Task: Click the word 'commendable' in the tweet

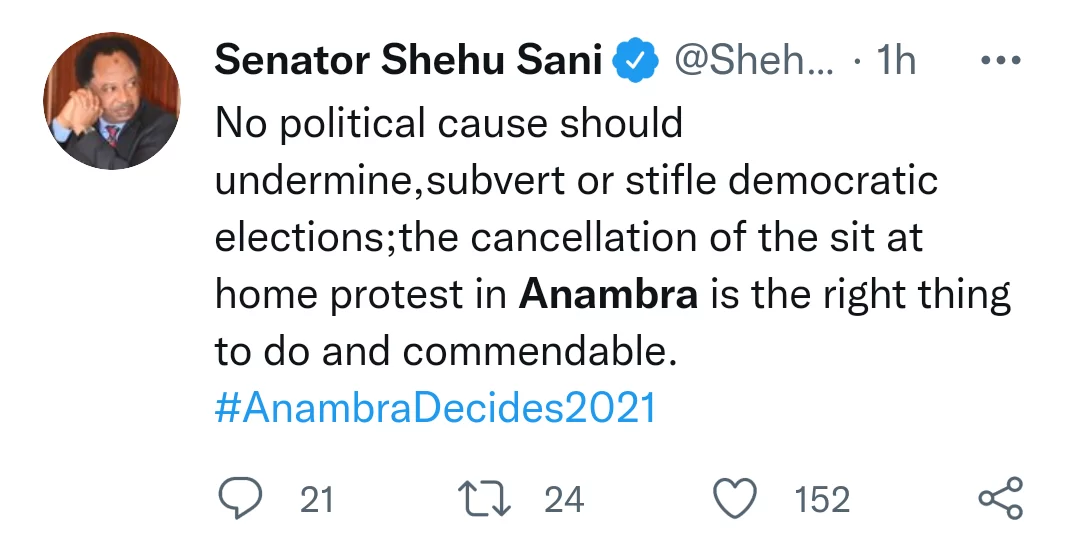Action: click(536, 352)
